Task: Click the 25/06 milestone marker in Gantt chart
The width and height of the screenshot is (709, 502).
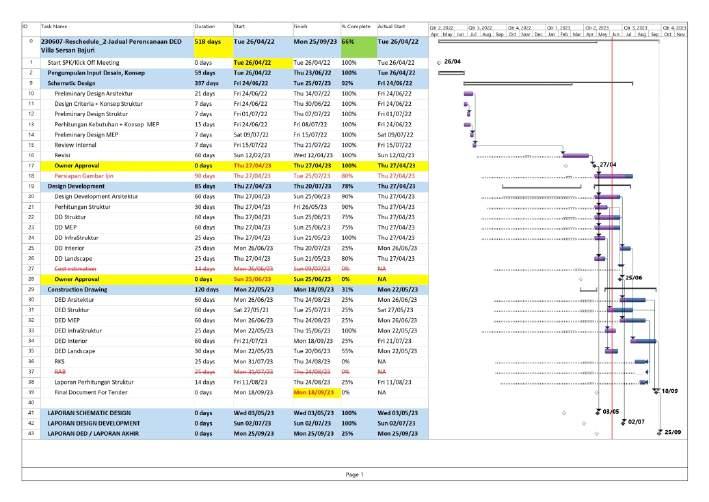Action: pyautogui.click(x=621, y=279)
